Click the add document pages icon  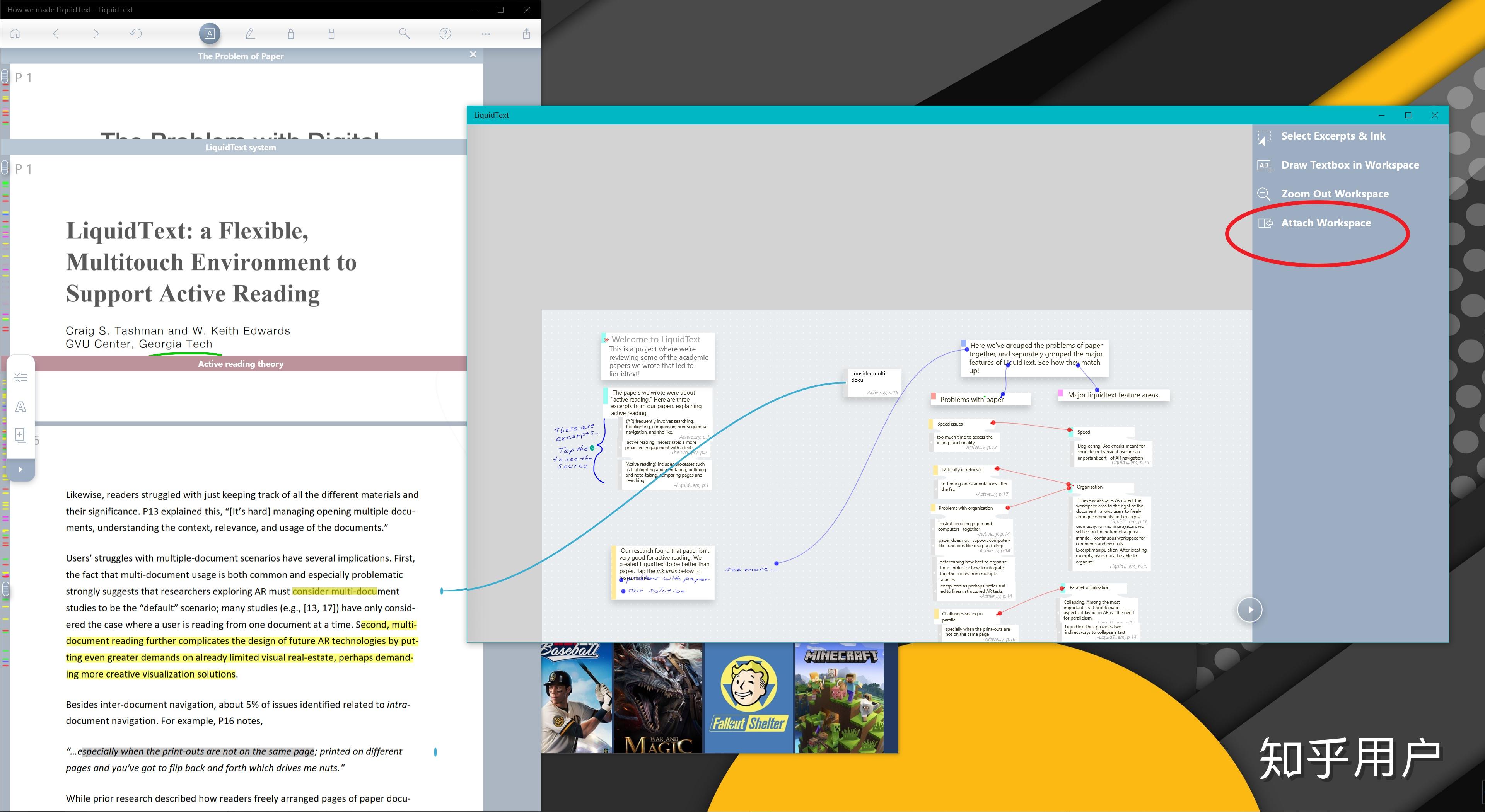tap(21, 436)
